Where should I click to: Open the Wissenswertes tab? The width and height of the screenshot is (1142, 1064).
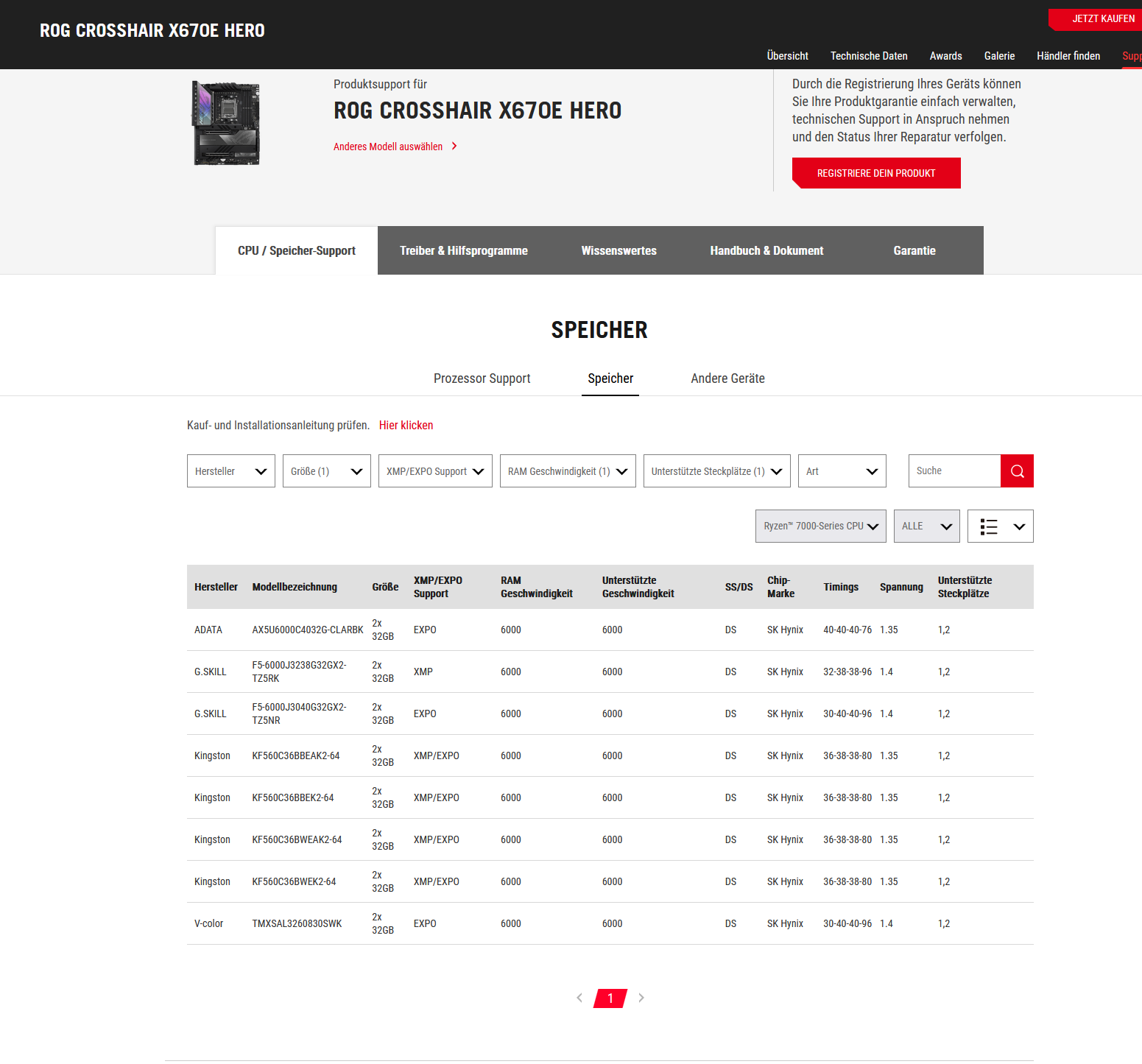(619, 250)
